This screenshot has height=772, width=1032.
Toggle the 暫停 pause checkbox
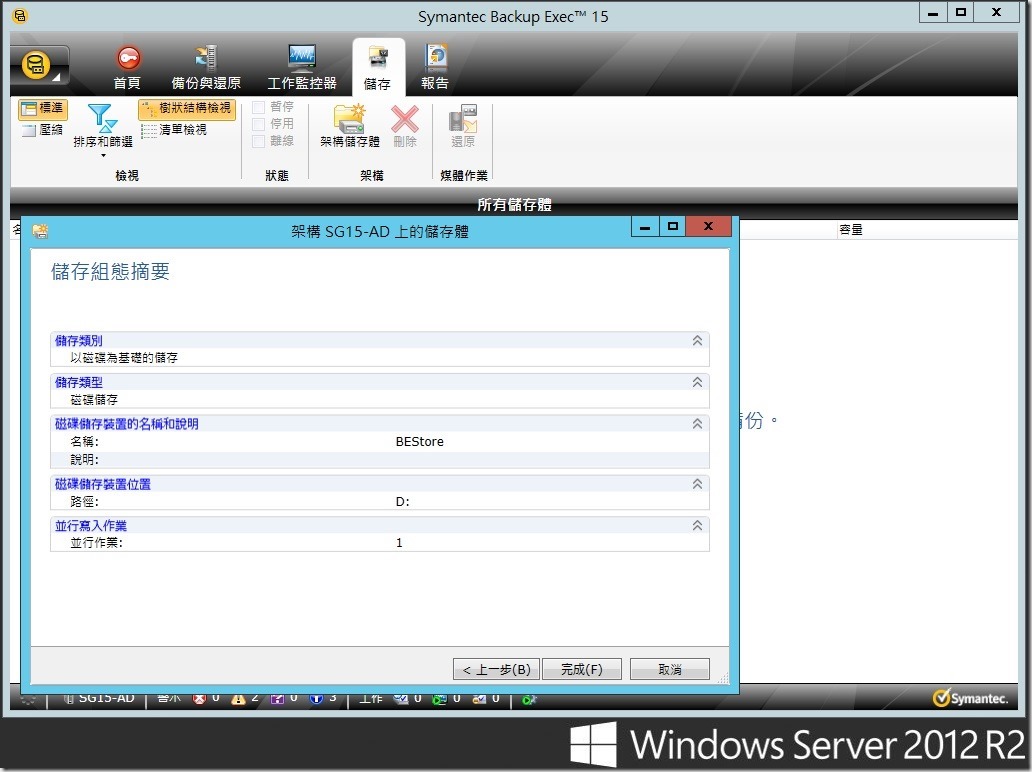pos(259,107)
